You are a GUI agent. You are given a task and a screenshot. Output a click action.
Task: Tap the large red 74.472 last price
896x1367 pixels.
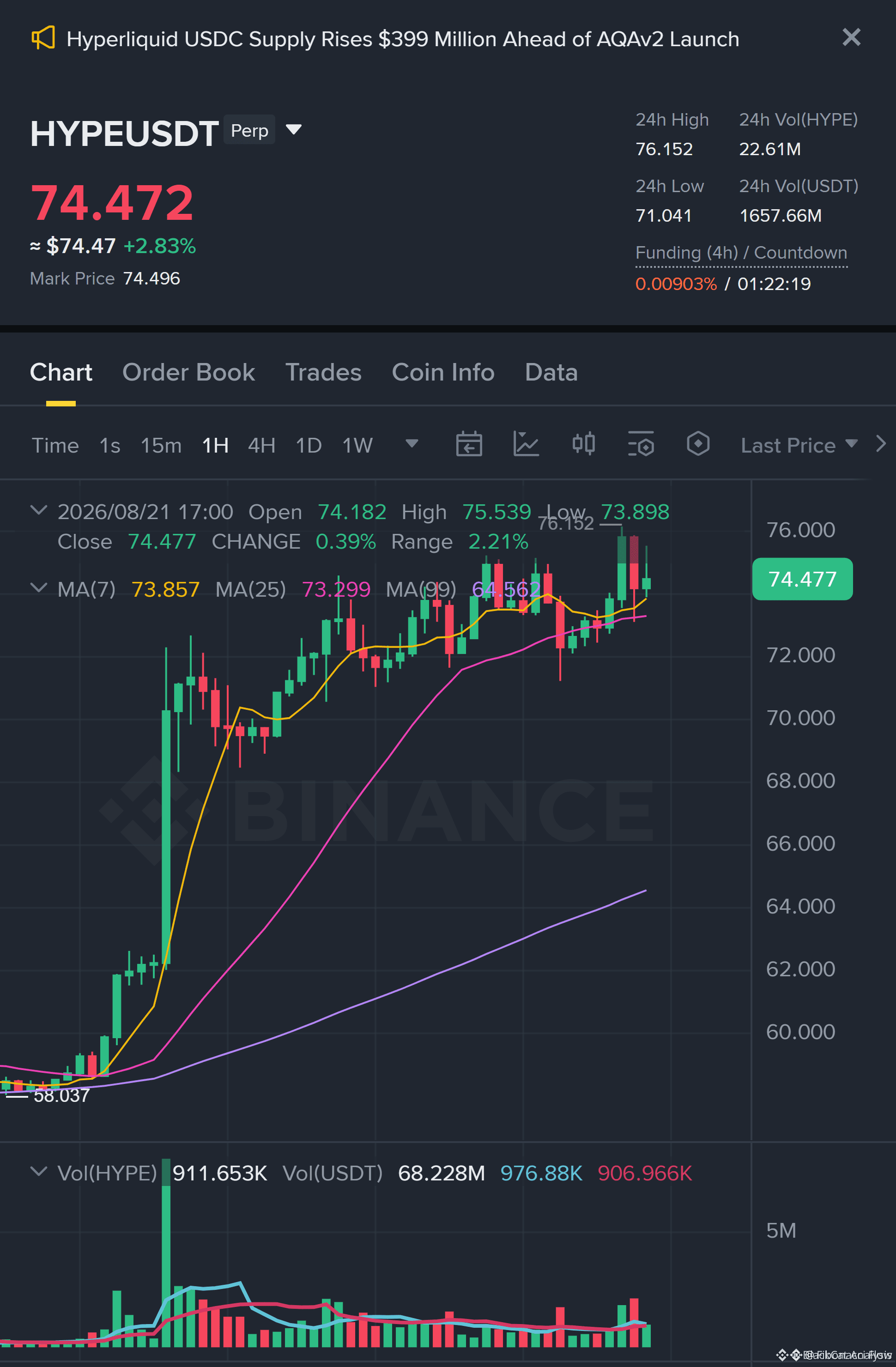[112, 202]
